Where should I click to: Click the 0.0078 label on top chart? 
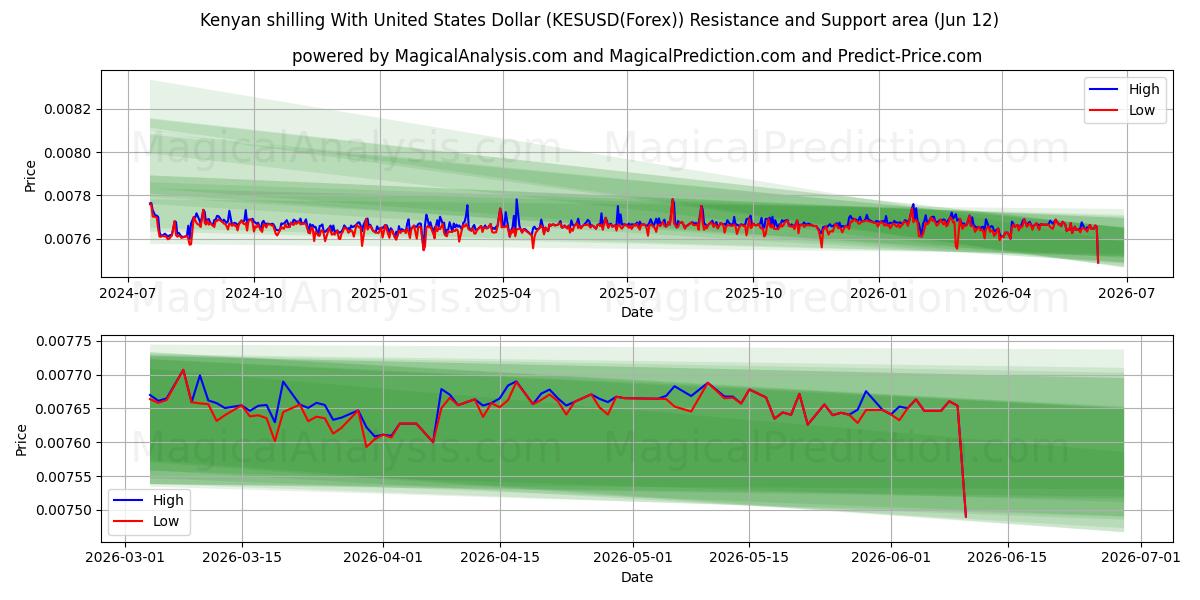[x=67, y=196]
